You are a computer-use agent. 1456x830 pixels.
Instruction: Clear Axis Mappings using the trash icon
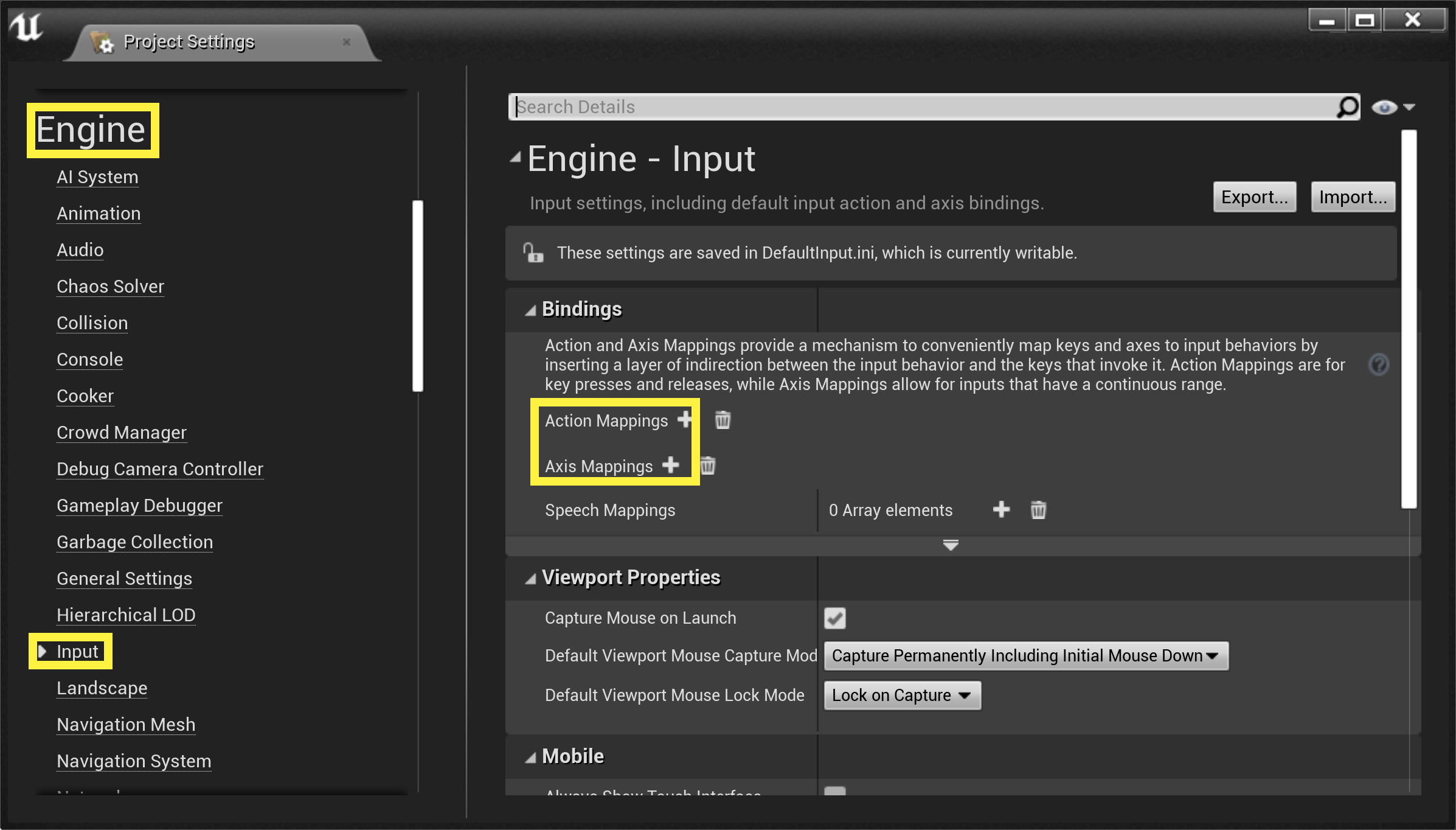tap(708, 466)
